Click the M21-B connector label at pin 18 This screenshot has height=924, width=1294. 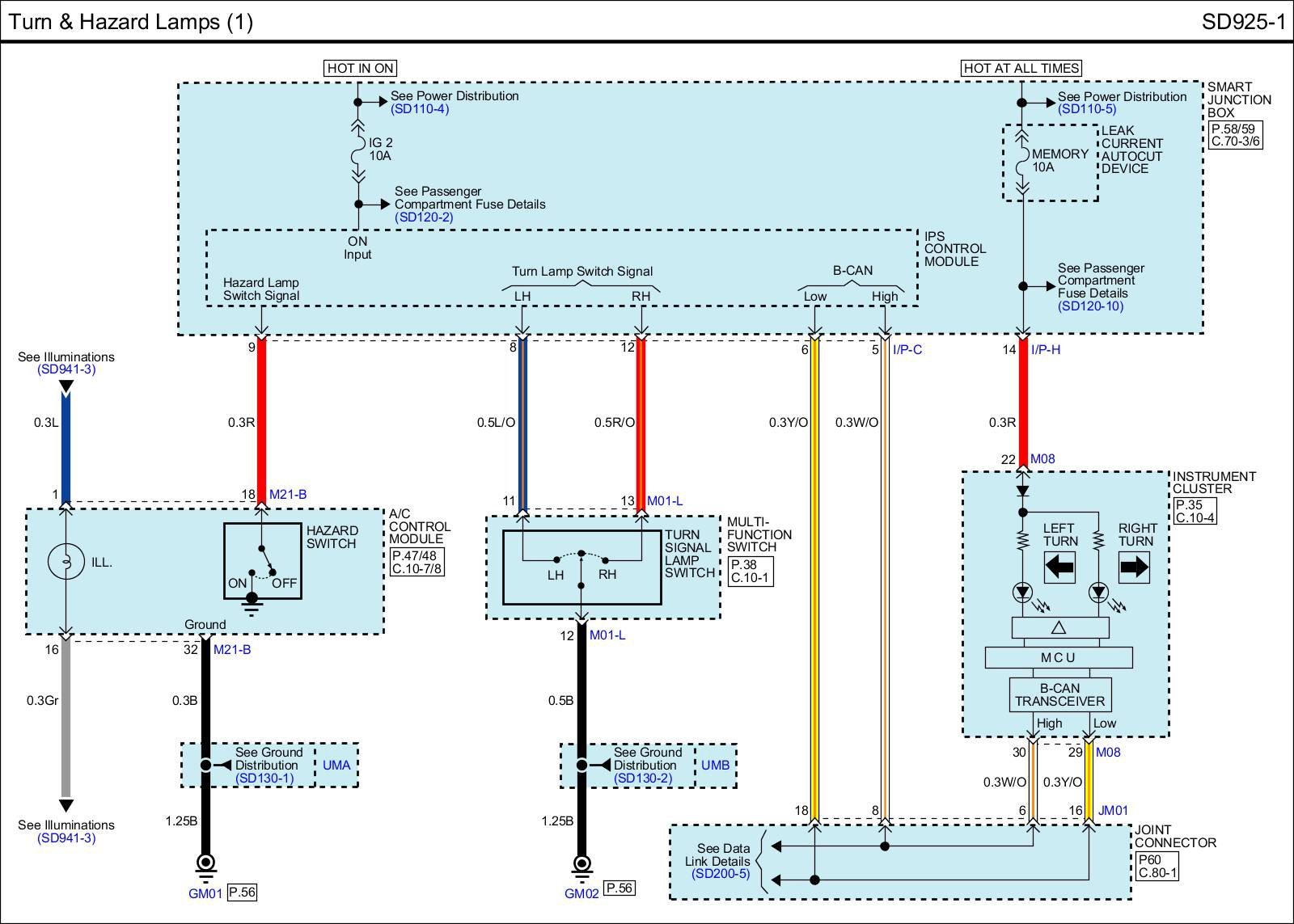pyautogui.click(x=288, y=495)
